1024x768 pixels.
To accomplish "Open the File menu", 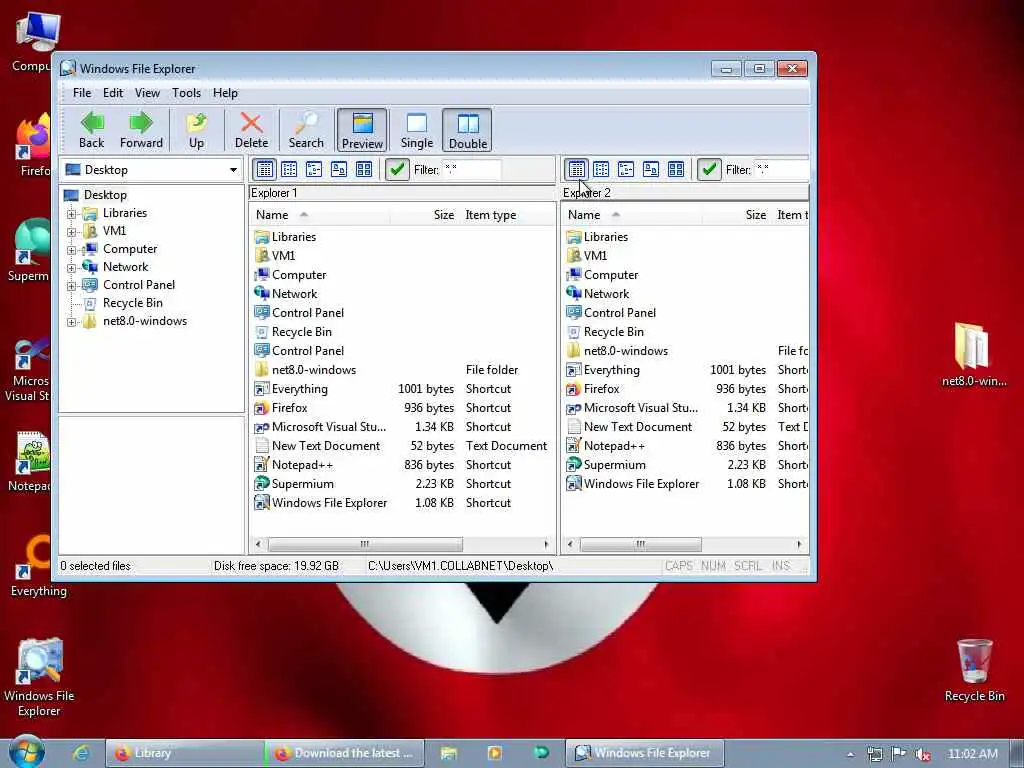I will [x=82, y=93].
